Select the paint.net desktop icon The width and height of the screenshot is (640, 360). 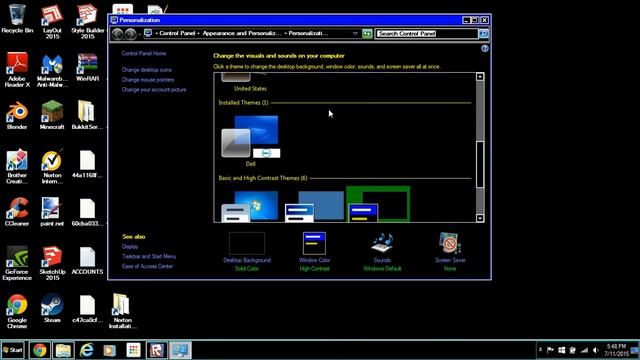[x=52, y=212]
